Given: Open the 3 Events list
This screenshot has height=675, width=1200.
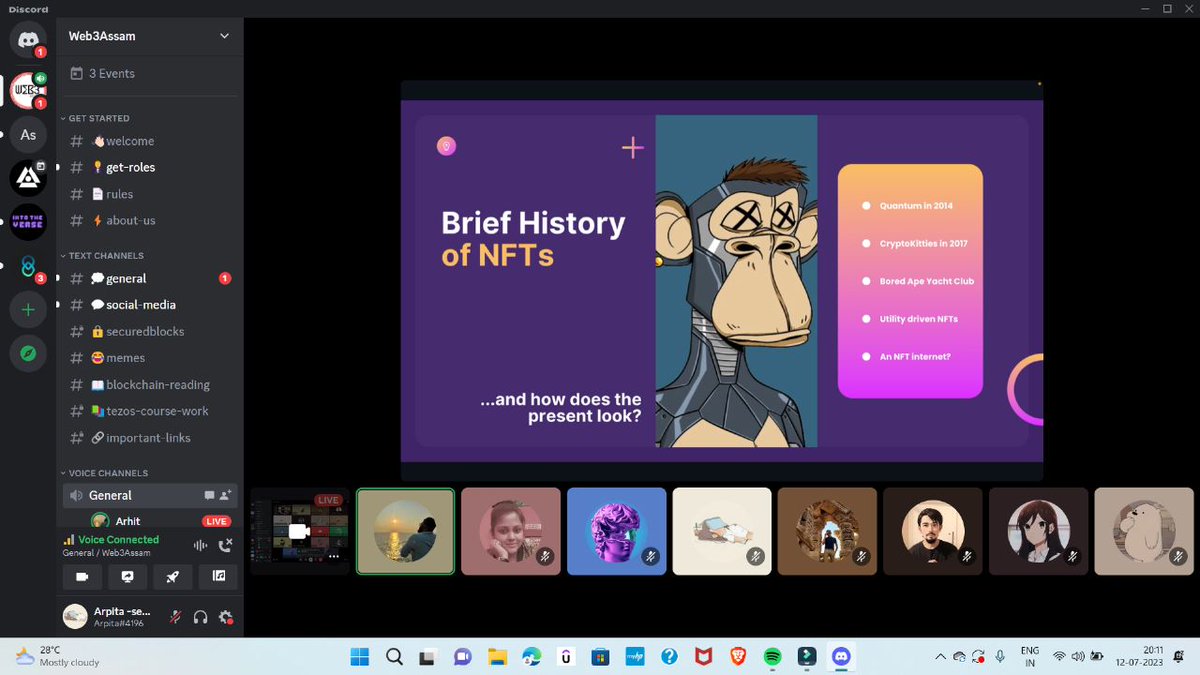Looking at the screenshot, I should (x=150, y=74).
